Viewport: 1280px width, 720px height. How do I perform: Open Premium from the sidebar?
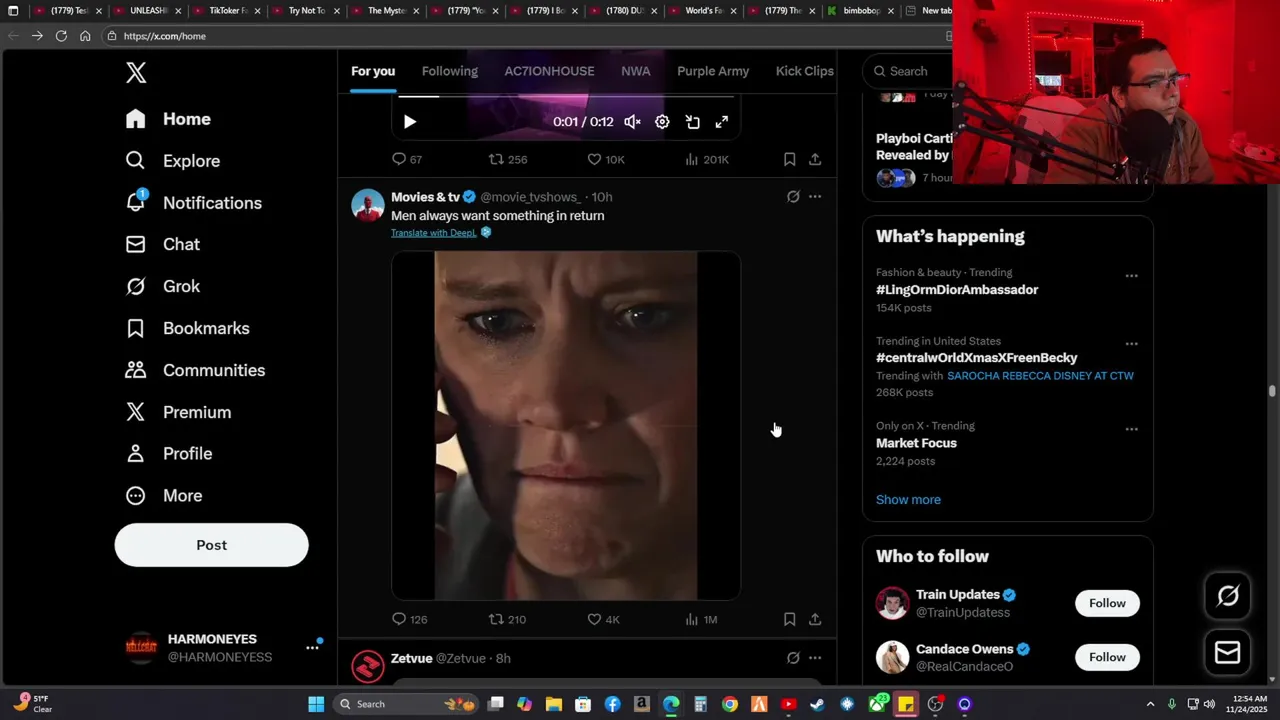pyautogui.click(x=177, y=412)
